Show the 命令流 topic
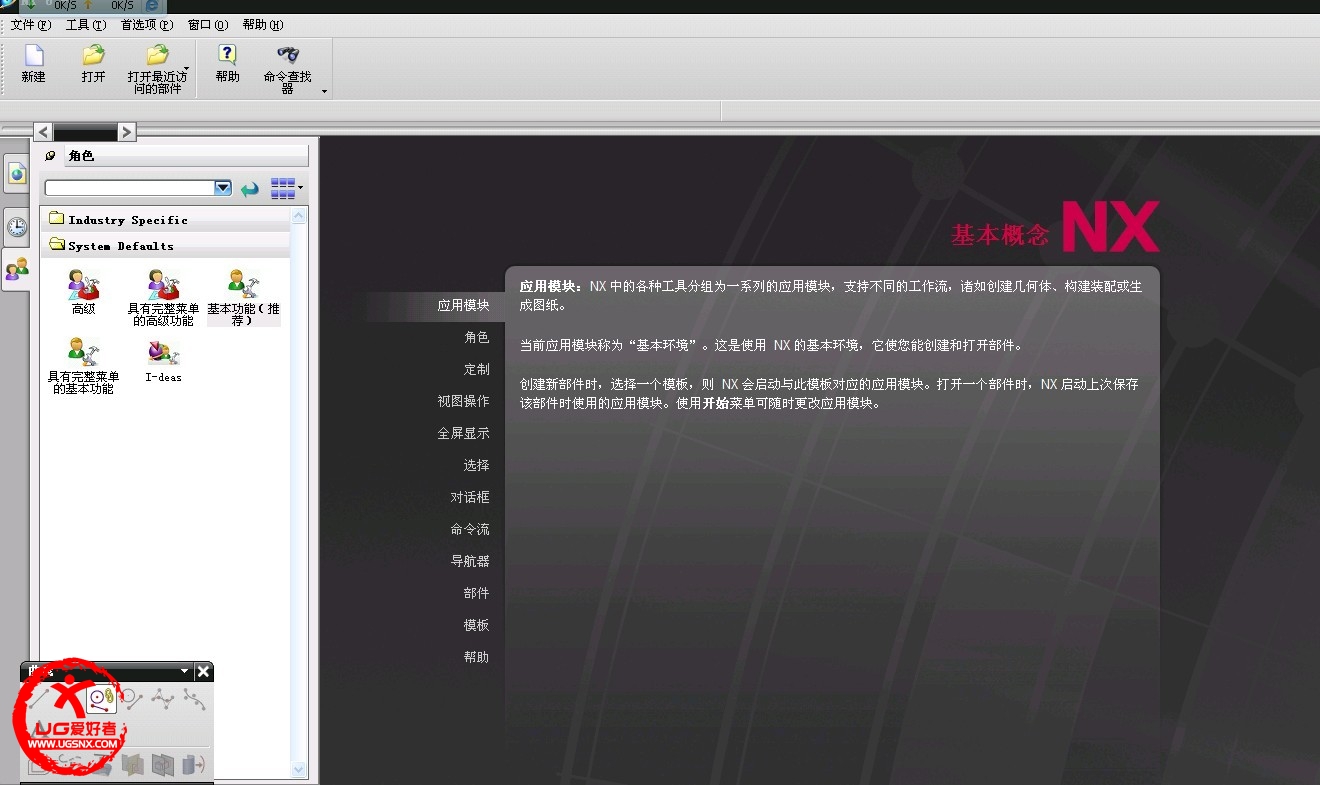 (x=470, y=530)
